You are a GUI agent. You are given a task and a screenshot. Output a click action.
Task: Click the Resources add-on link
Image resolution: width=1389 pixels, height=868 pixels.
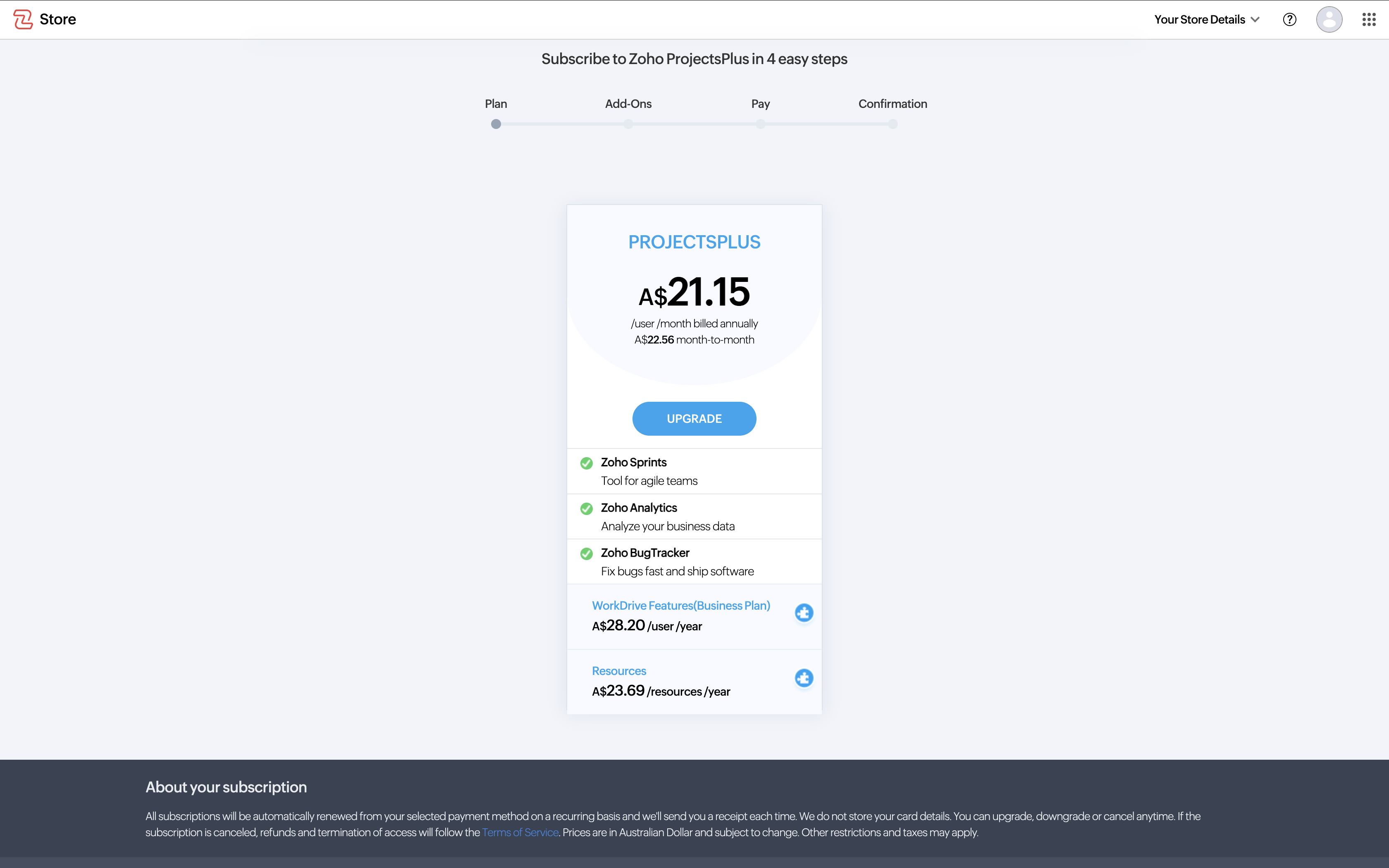[619, 671]
